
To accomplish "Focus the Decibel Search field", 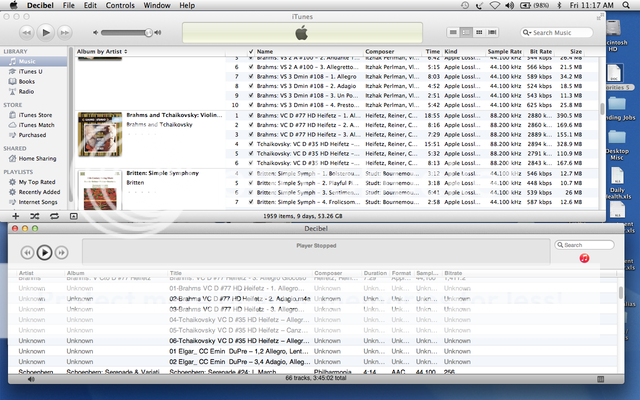I will [584, 245].
